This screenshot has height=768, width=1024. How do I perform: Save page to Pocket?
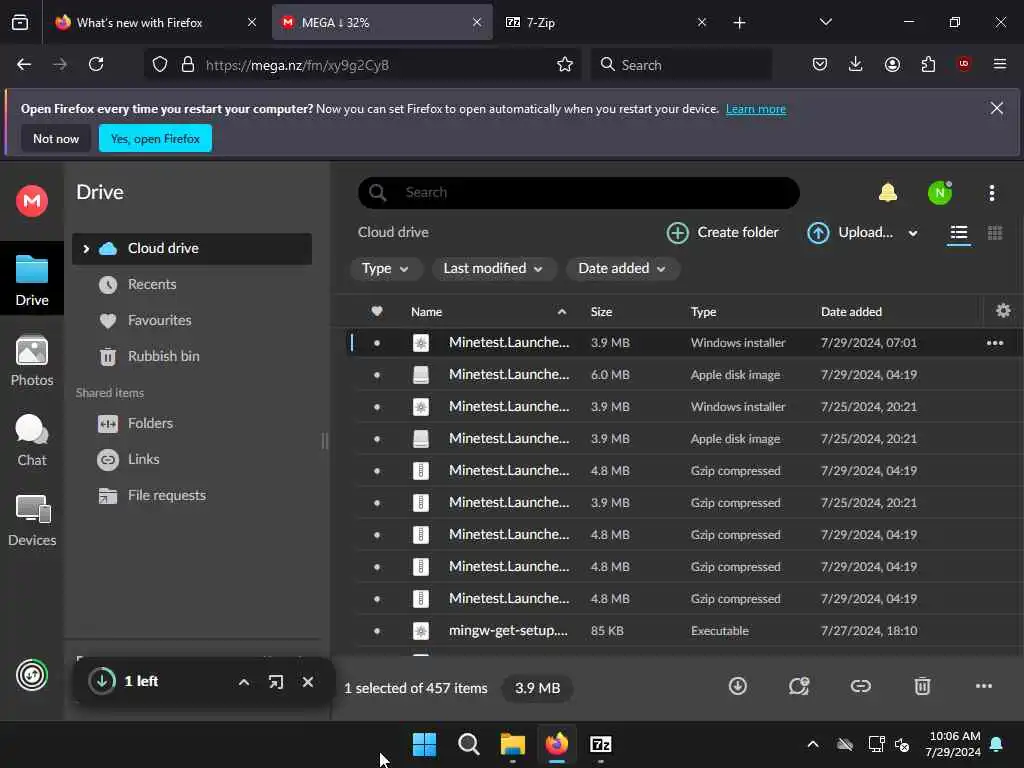820,64
